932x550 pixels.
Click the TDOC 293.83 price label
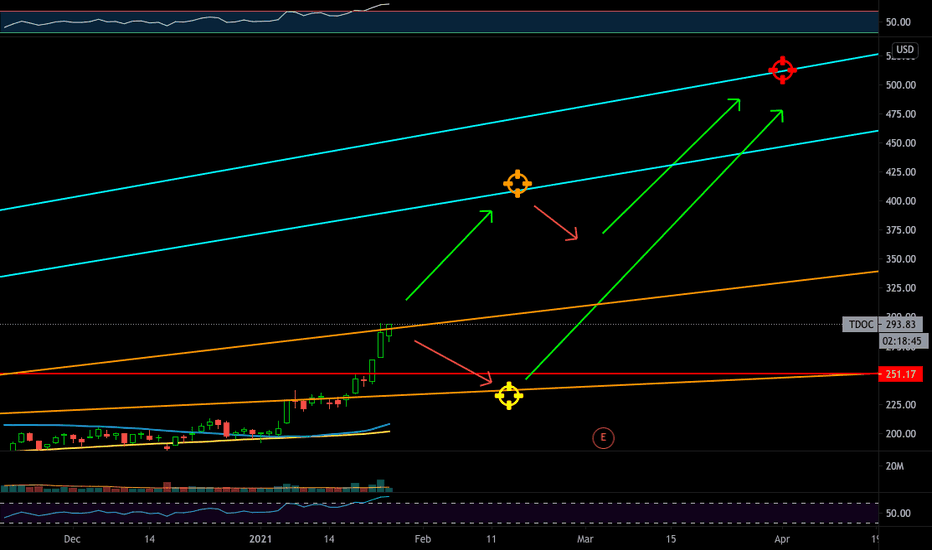(x=883, y=325)
